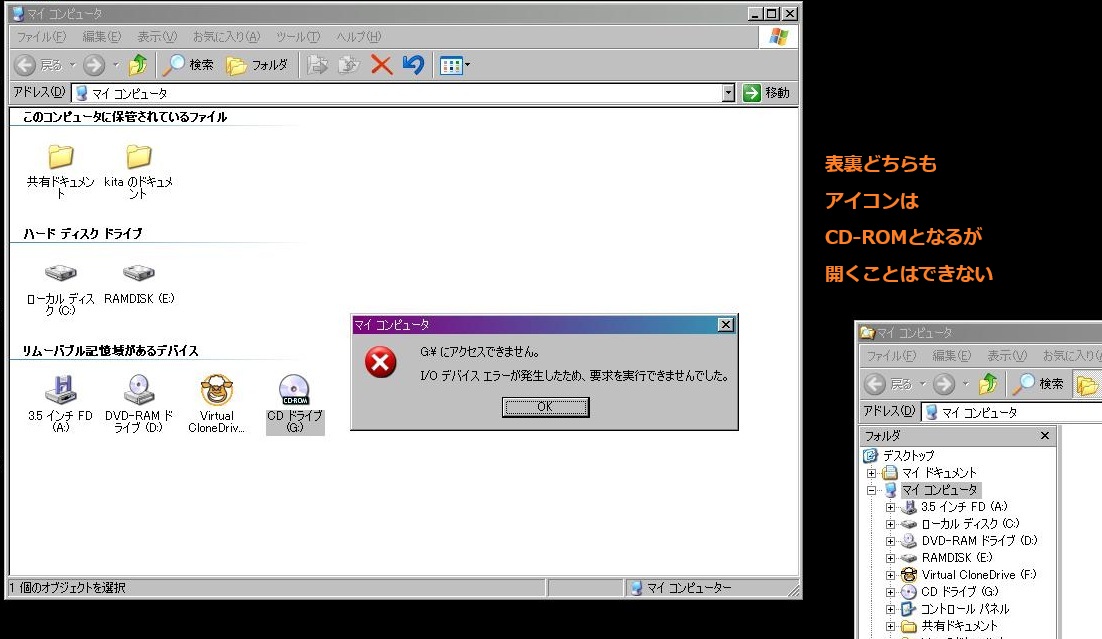Screen dimensions: 1102x639
Task: Click the 検索 search magnifier in main toolbar
Action: click(x=188, y=65)
